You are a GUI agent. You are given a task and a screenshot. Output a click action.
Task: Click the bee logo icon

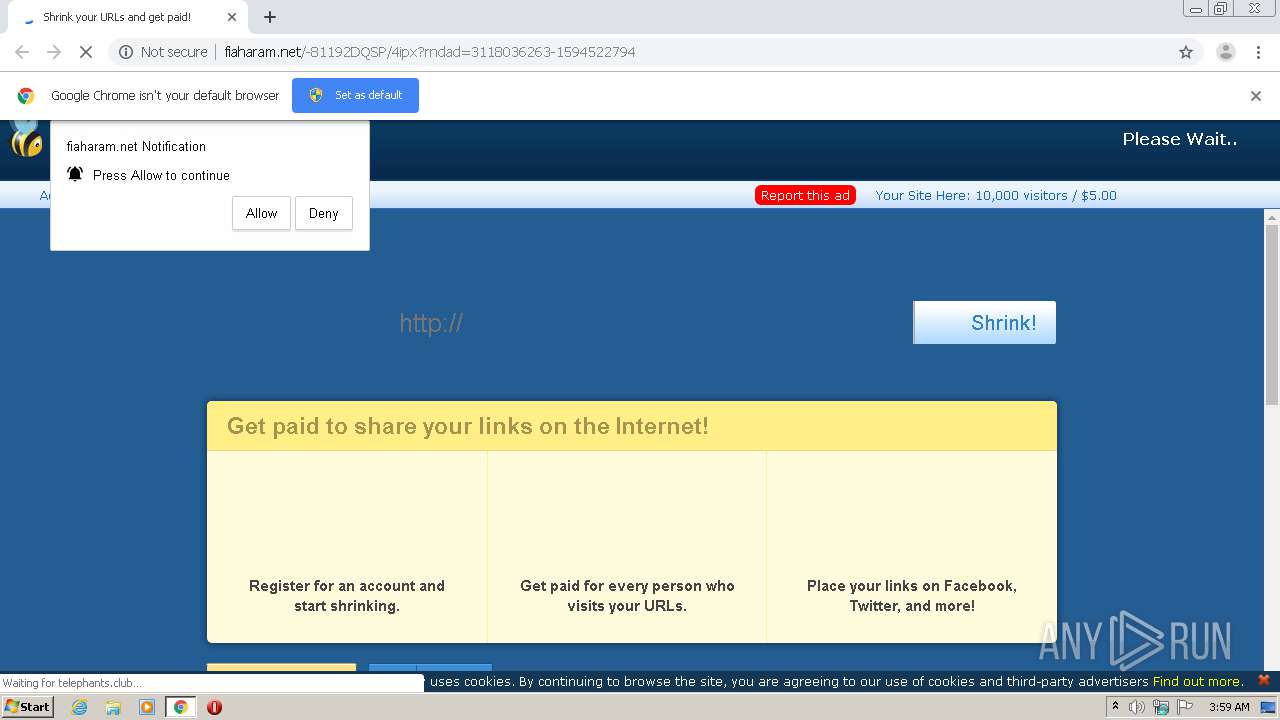point(26,140)
